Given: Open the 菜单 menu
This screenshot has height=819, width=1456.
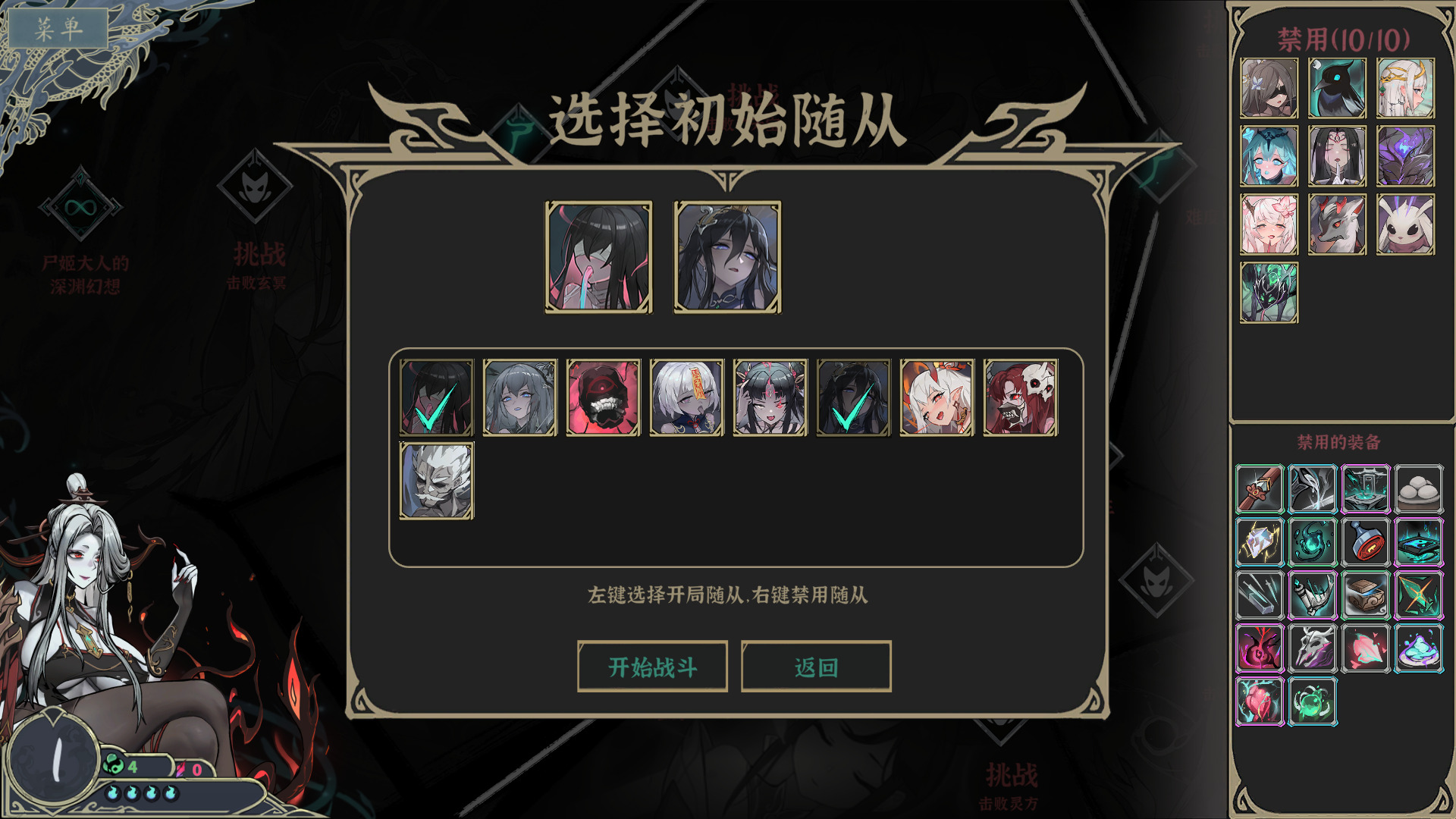Looking at the screenshot, I should point(59,28).
